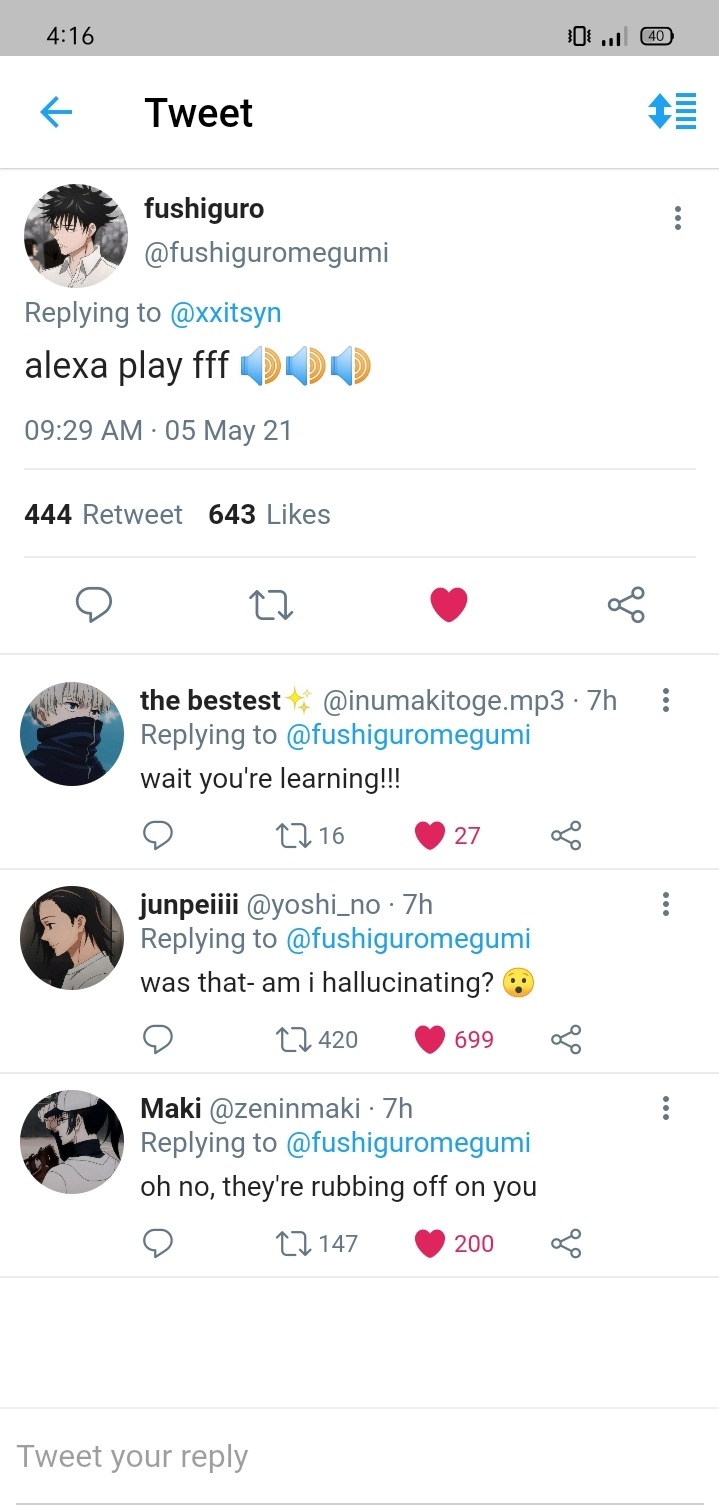View the 643 Likes list
Screen dimensions: 719x1510
[269, 514]
